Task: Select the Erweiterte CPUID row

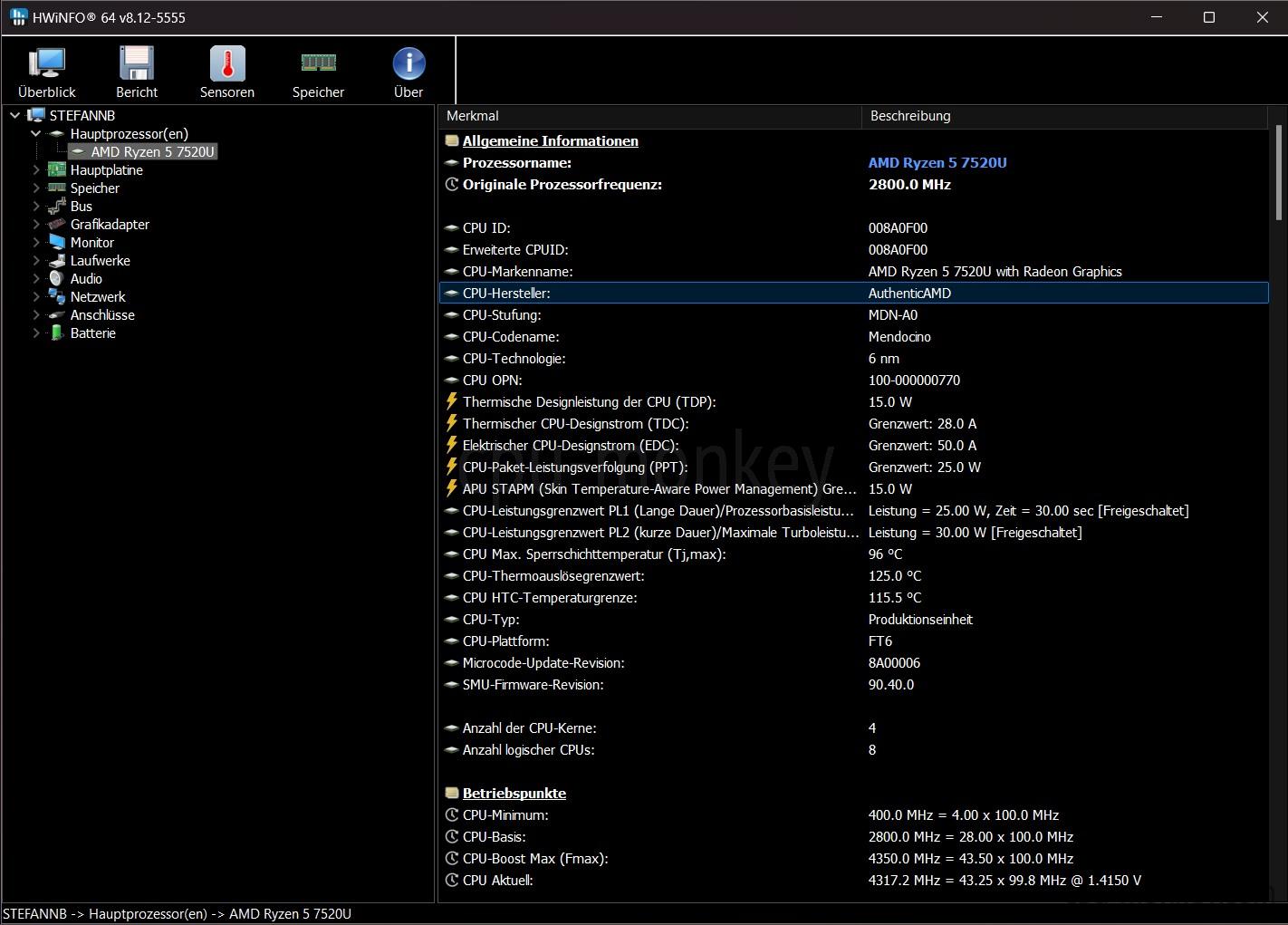Action: point(853,250)
